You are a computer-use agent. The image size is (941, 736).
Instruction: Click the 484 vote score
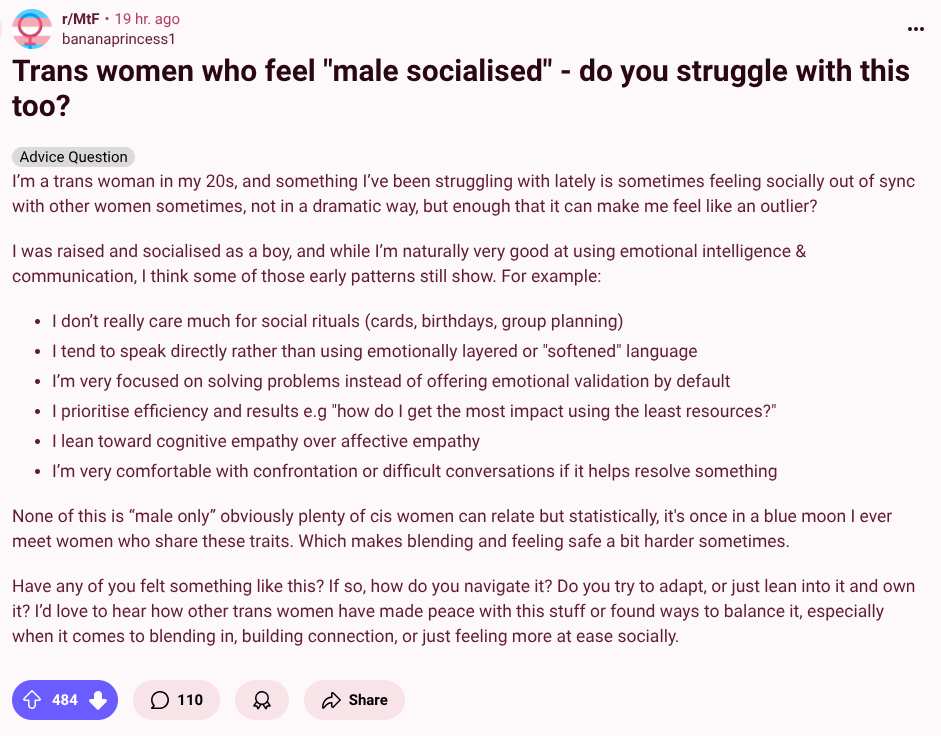click(65, 700)
